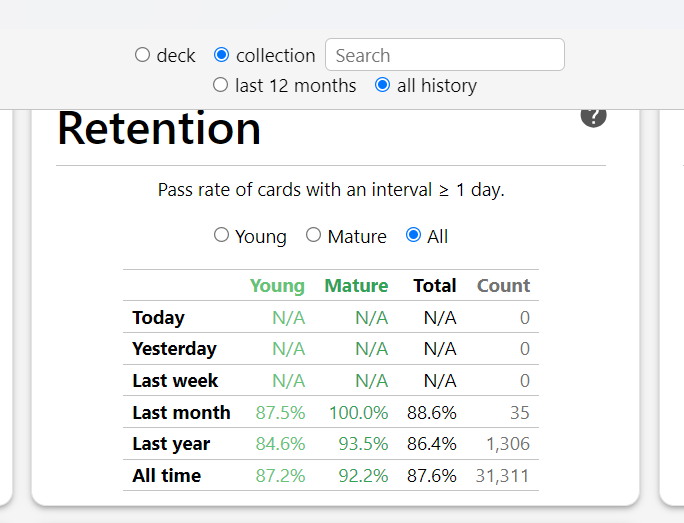
Task: Select the Young retention filter
Action: (x=221, y=235)
